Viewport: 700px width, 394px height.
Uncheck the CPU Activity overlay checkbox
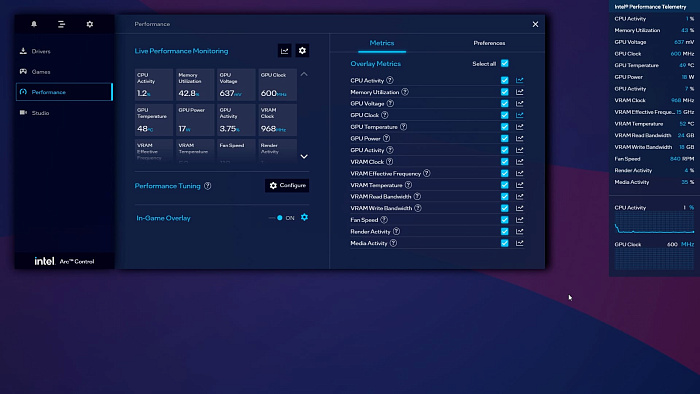(504, 80)
